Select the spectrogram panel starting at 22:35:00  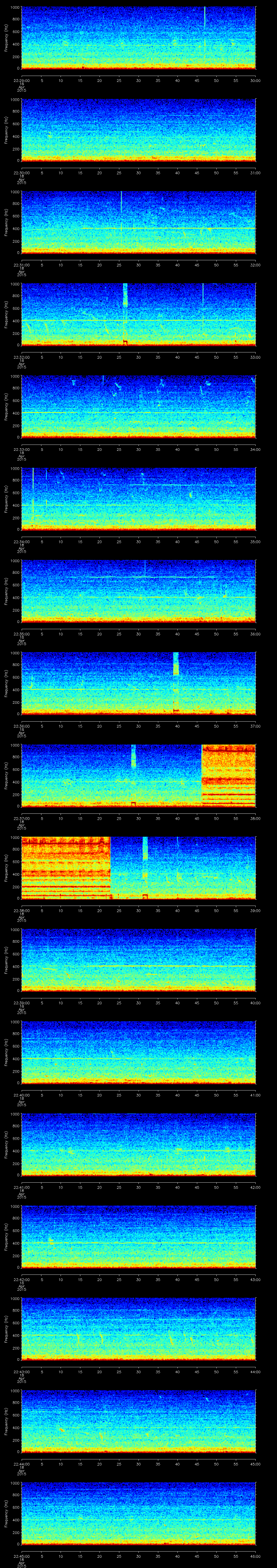138,591
